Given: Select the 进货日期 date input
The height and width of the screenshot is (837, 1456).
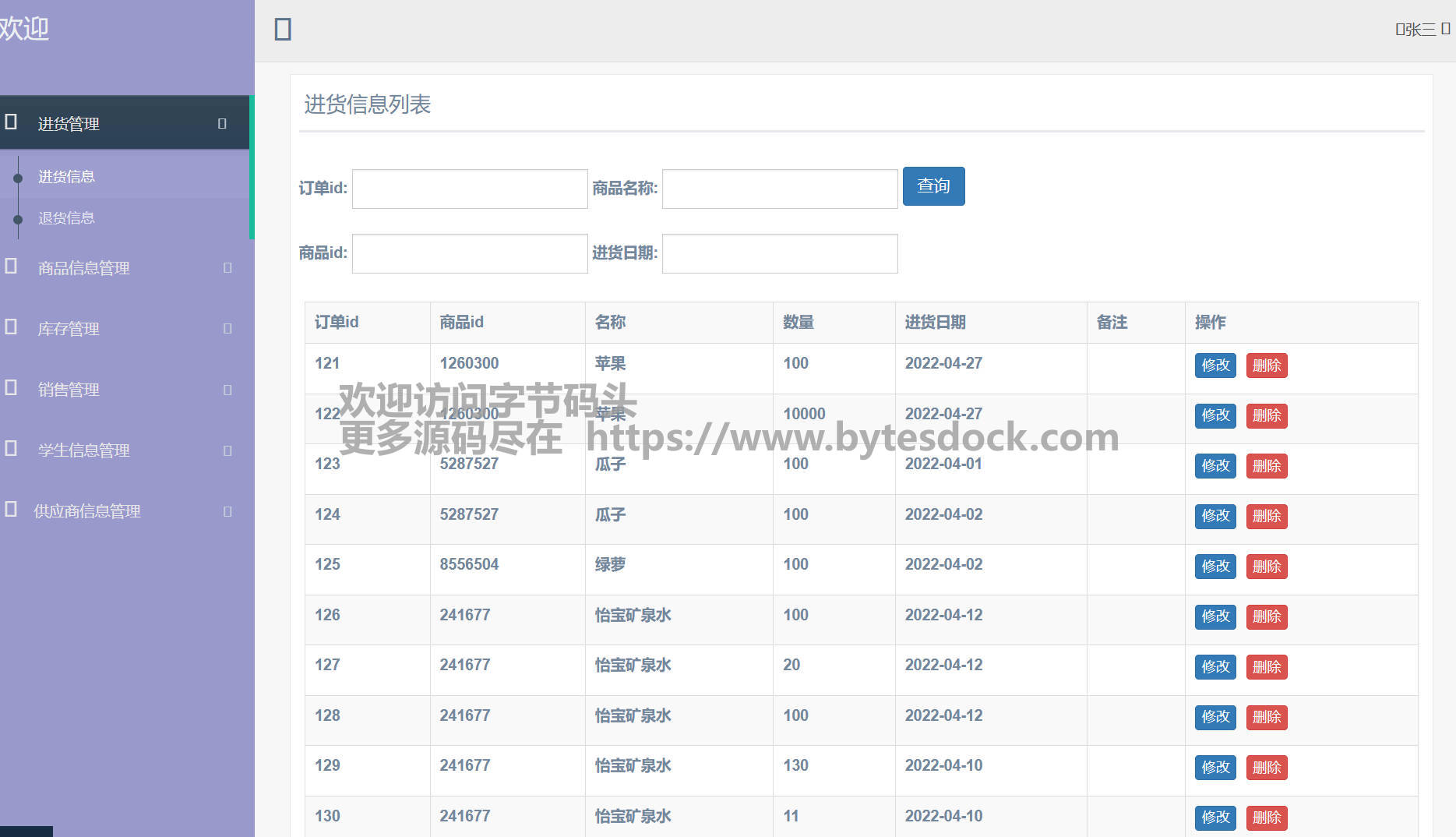Looking at the screenshot, I should (x=779, y=253).
